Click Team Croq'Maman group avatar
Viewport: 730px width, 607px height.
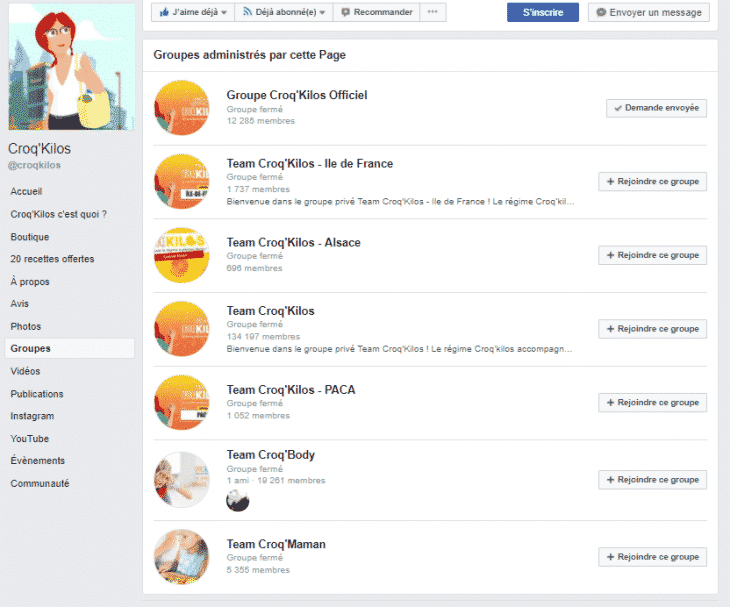point(182,557)
